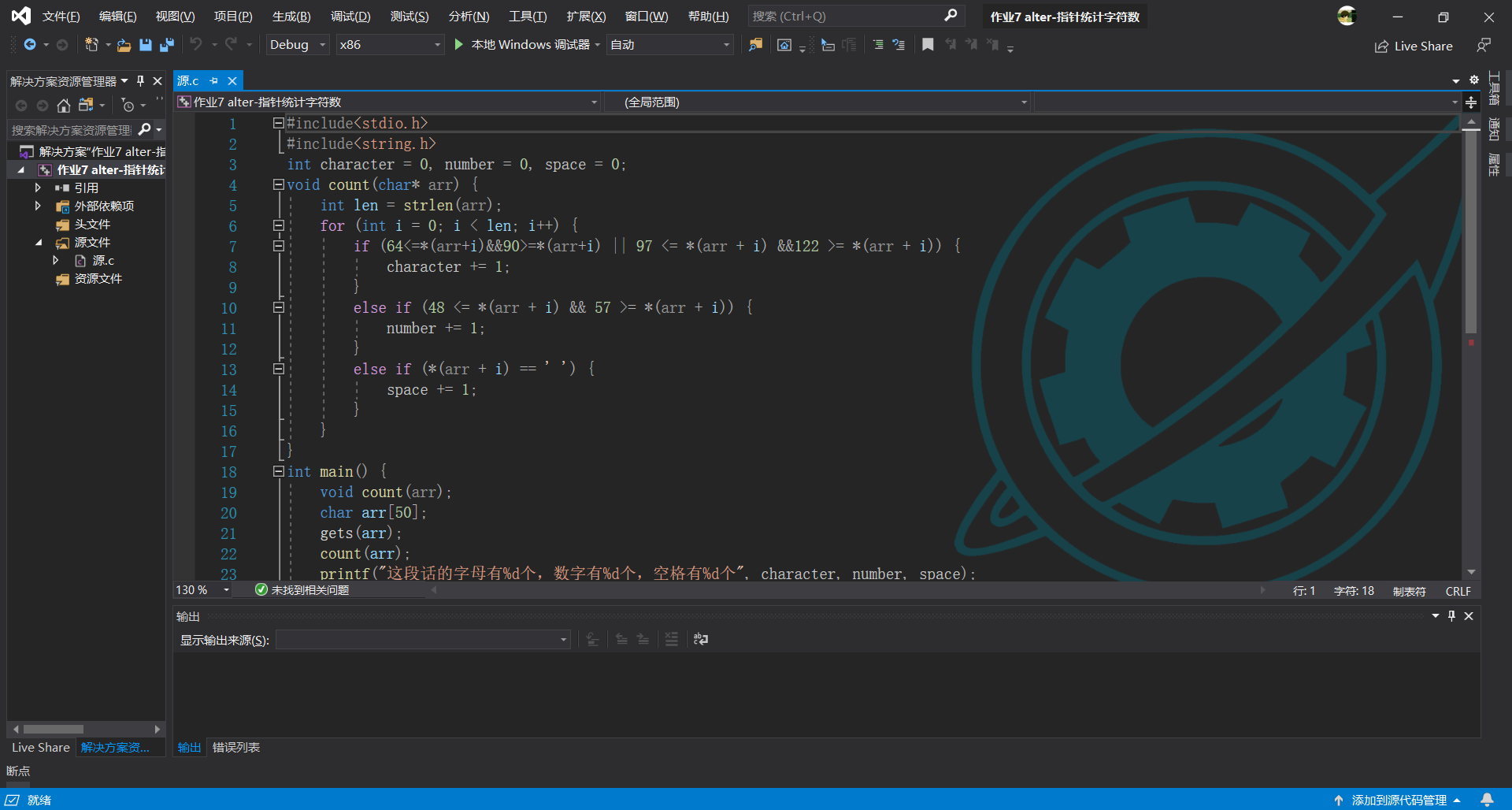1512x810 pixels.
Task: Pin the 源.c editor tab
Action: tap(213, 81)
